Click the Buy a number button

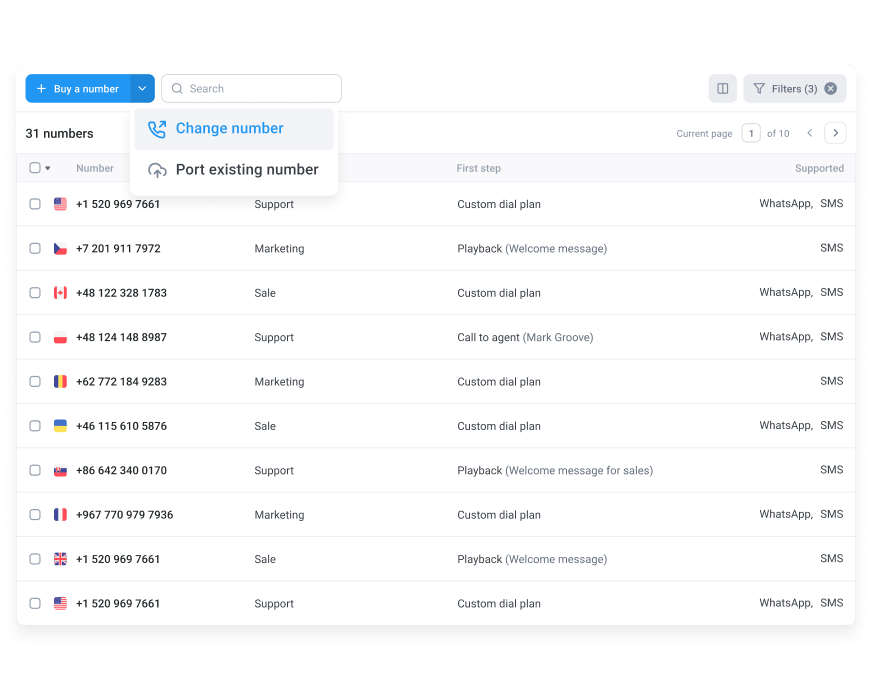click(78, 88)
